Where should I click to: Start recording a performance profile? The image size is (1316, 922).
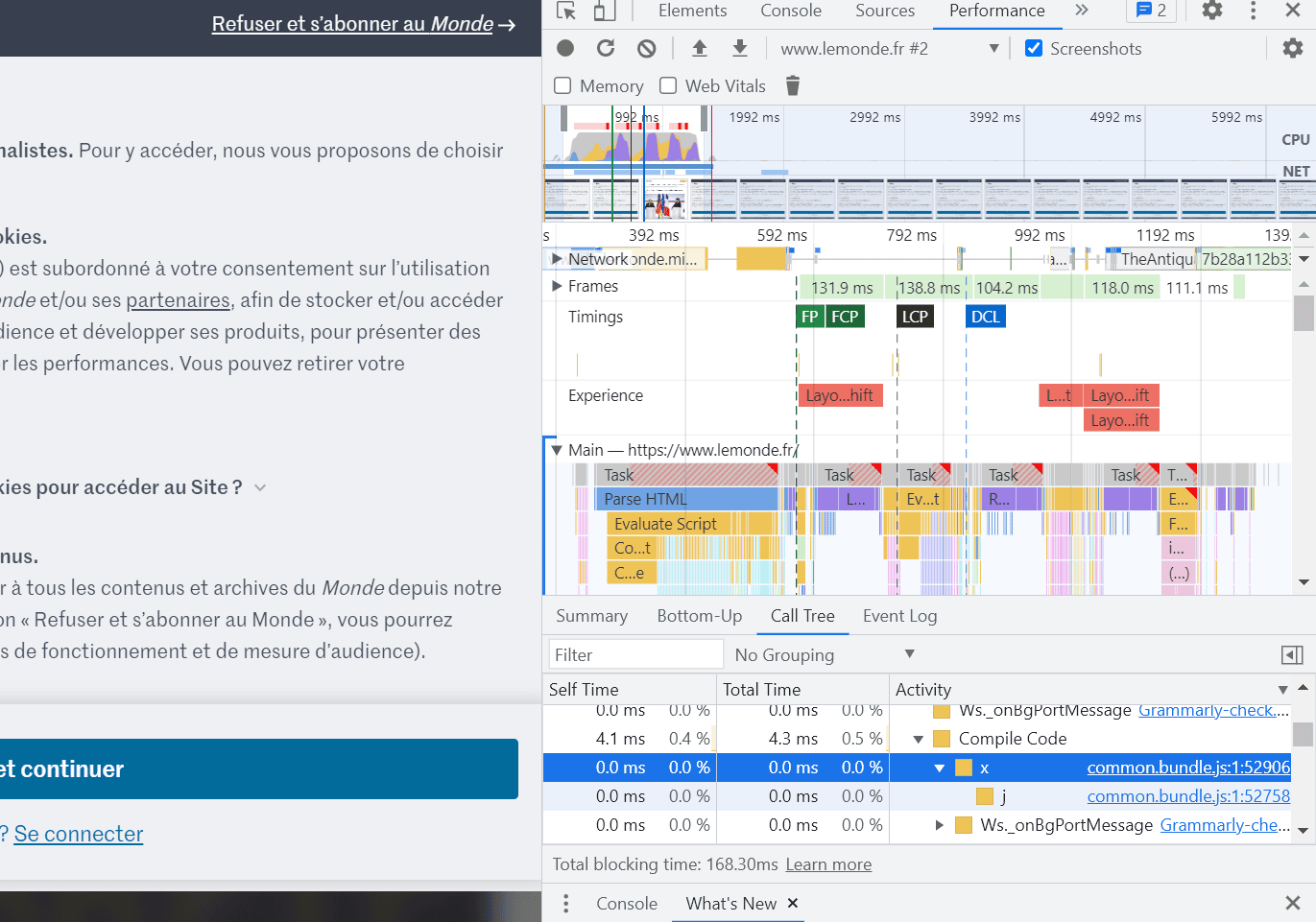tap(565, 48)
